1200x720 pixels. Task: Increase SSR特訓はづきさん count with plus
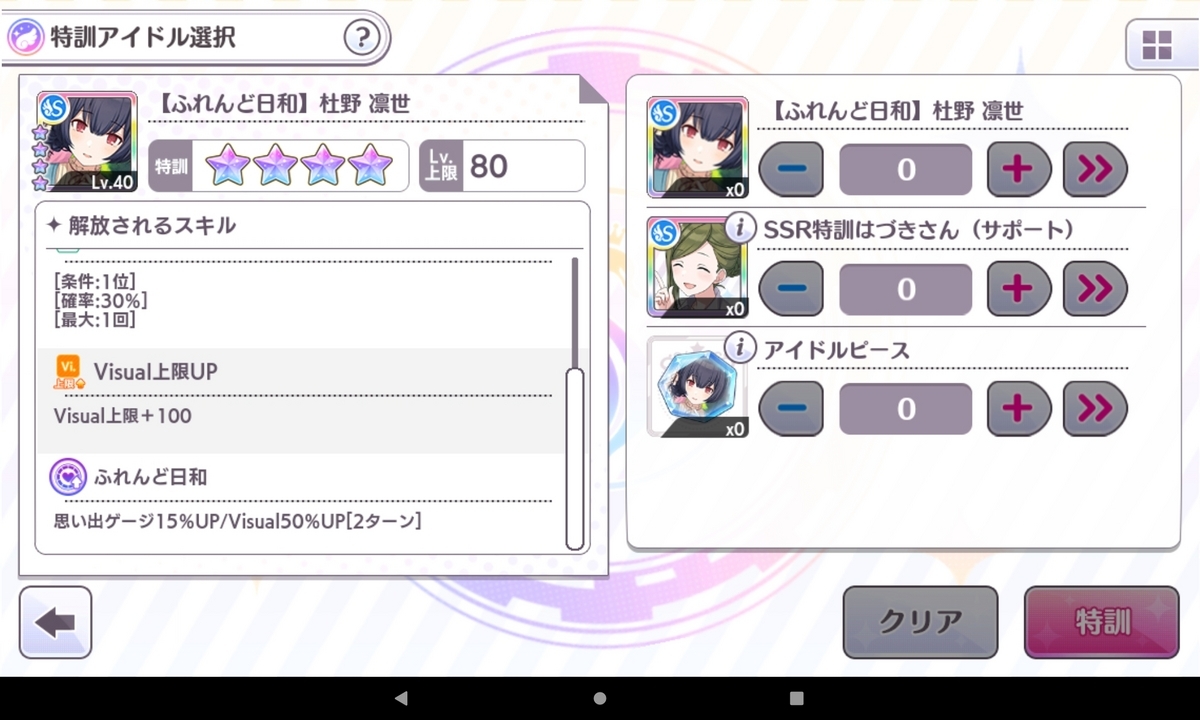[x=1018, y=289]
